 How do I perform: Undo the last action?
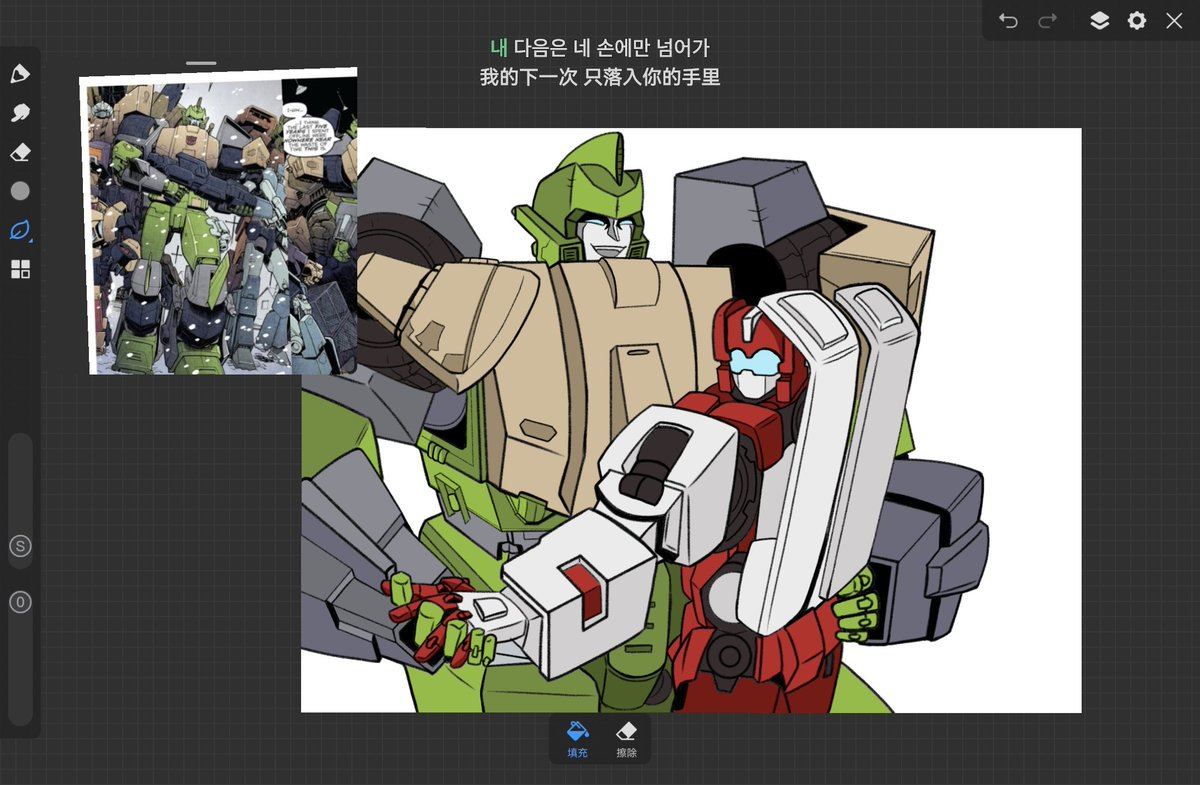click(x=1008, y=21)
